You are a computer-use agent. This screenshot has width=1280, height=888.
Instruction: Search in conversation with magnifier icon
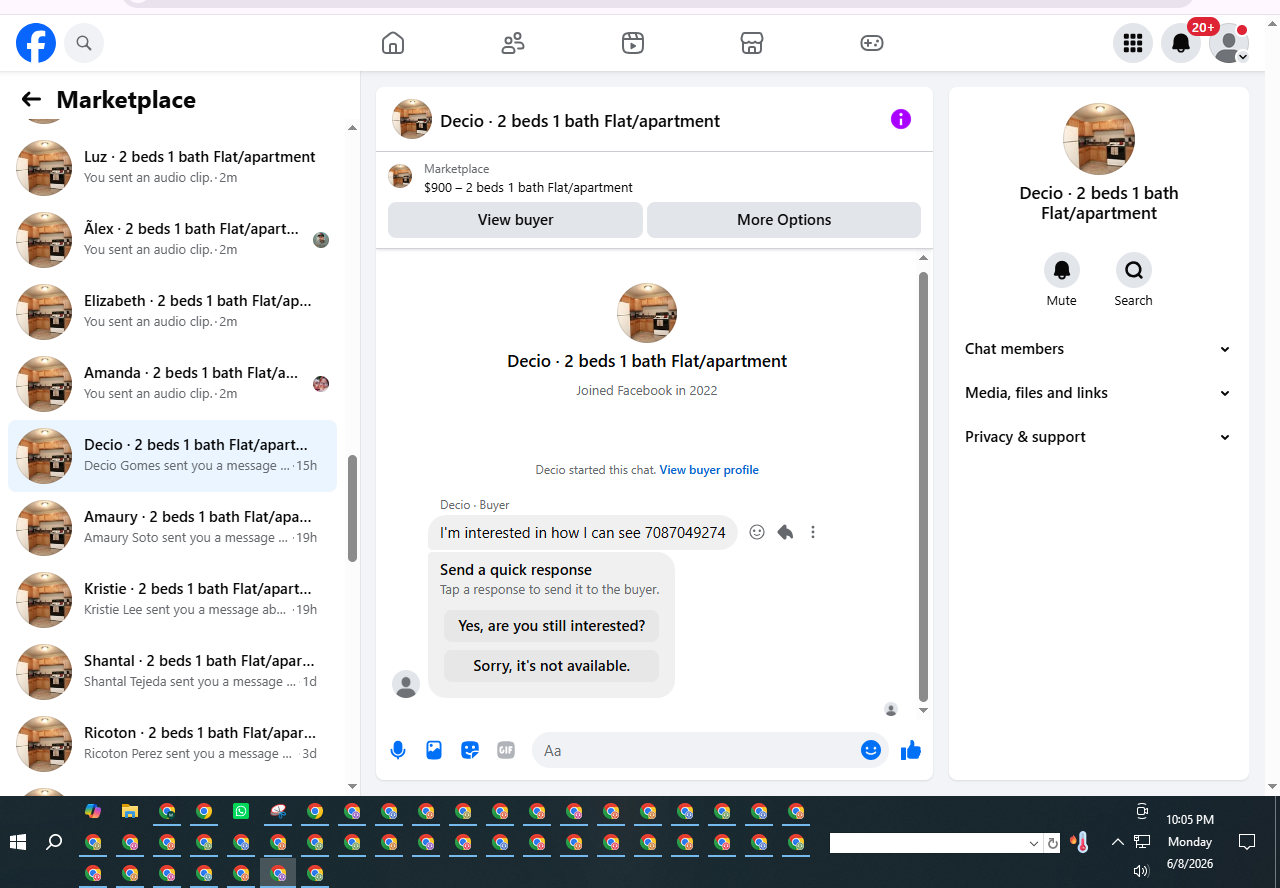coord(1134,270)
